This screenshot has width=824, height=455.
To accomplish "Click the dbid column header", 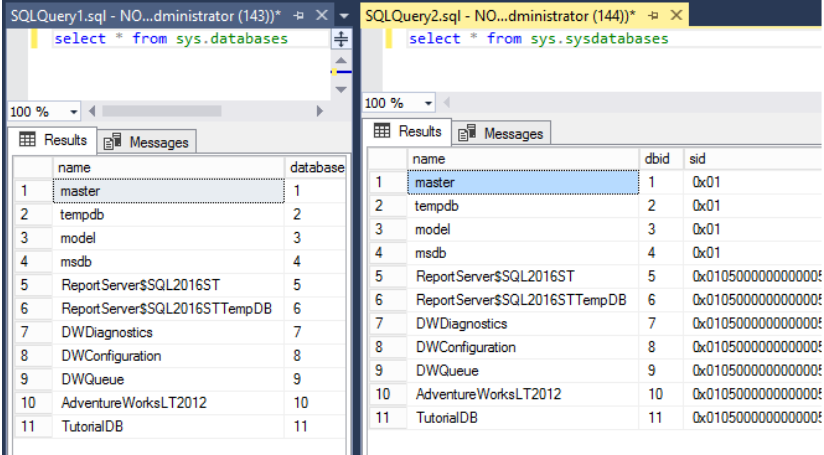I will pyautogui.click(x=656, y=158).
